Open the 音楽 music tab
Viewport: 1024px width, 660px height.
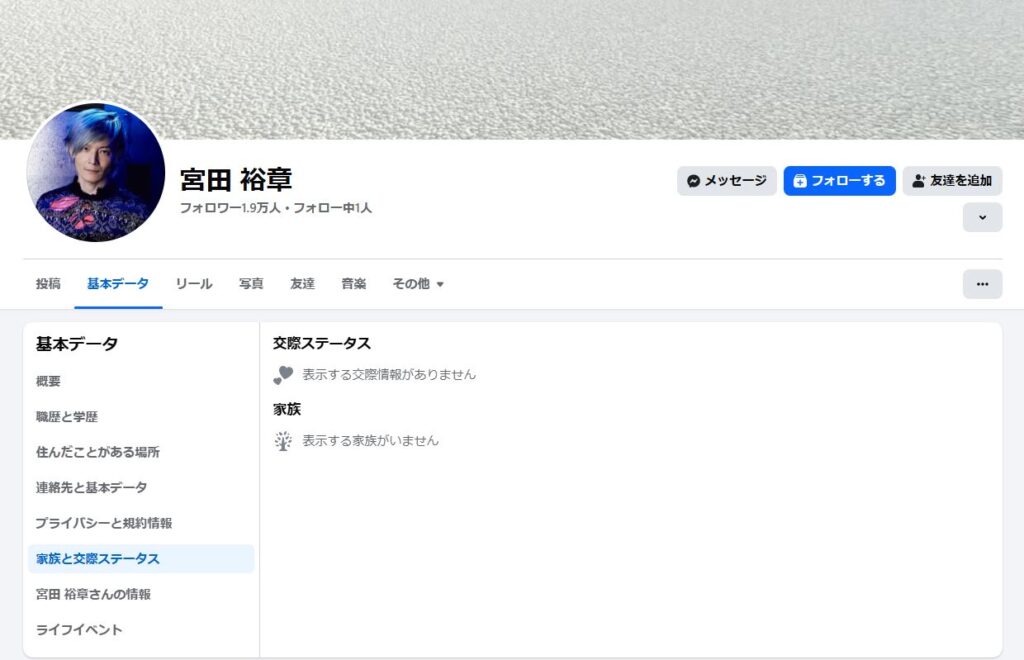tap(353, 284)
